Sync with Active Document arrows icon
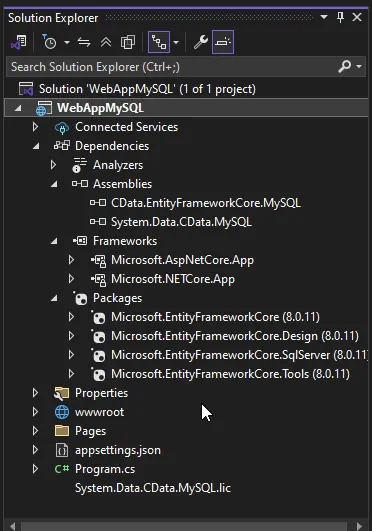Image resolution: width=372 pixels, height=531 pixels. [x=84, y=42]
